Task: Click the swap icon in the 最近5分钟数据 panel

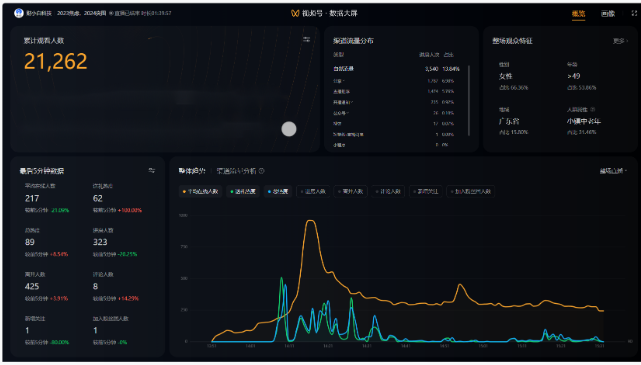Action: (152, 170)
